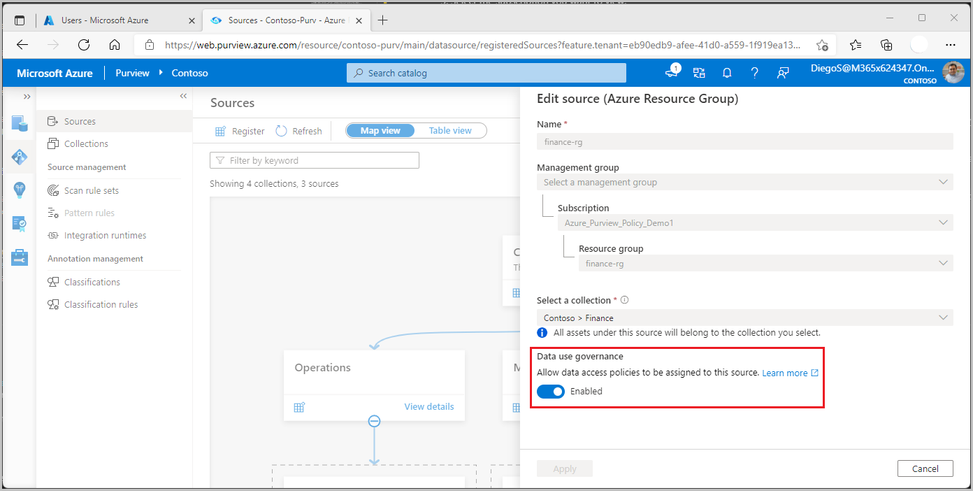Click the Cancel button
The height and width of the screenshot is (491, 973).
tap(925, 469)
